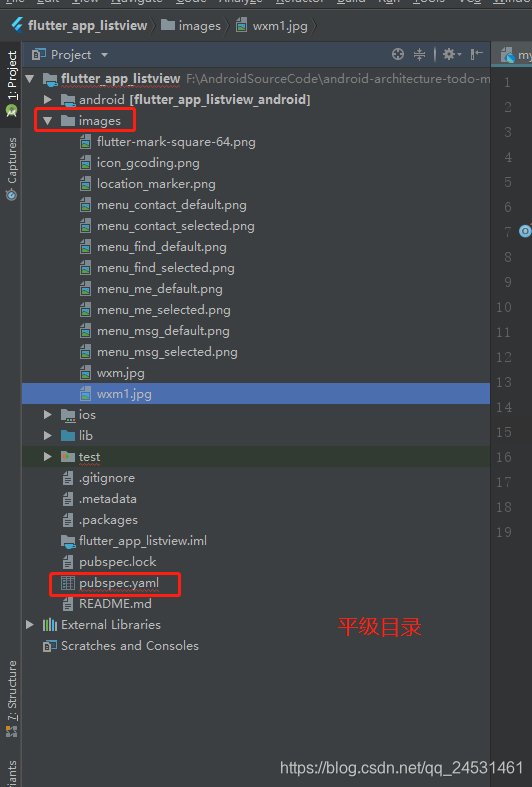Image resolution: width=532 pixels, height=787 pixels.
Task: Select wxm.jpg in the tree
Action: tap(120, 373)
